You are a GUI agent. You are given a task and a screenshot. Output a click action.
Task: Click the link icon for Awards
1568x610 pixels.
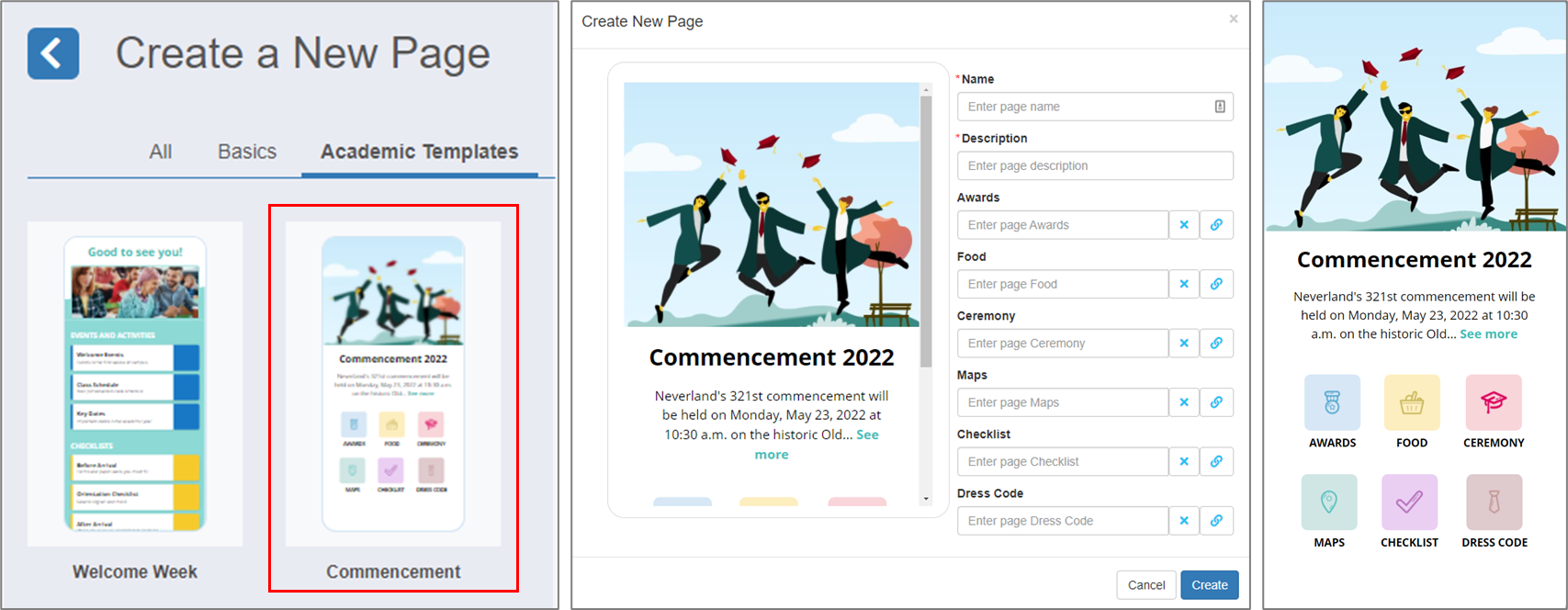point(1216,225)
